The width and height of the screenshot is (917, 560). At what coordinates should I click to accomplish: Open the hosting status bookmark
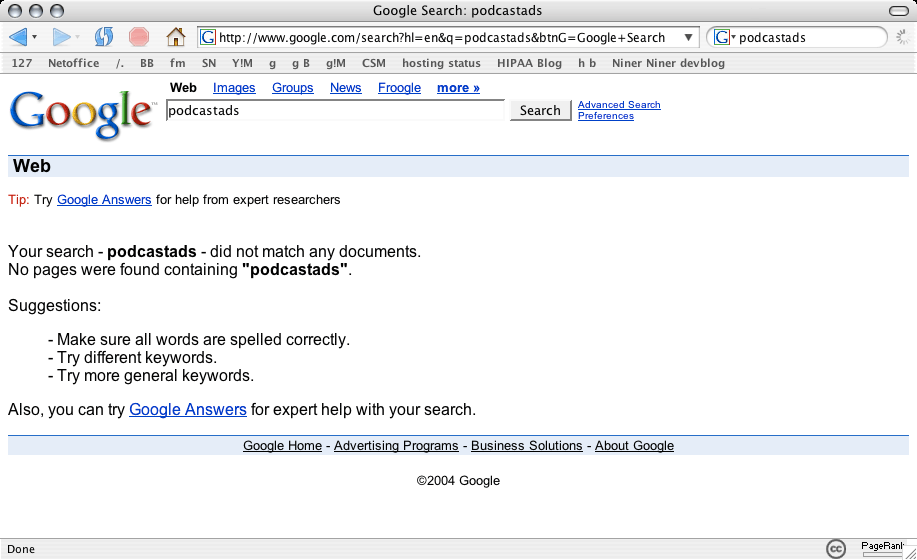tap(441, 63)
